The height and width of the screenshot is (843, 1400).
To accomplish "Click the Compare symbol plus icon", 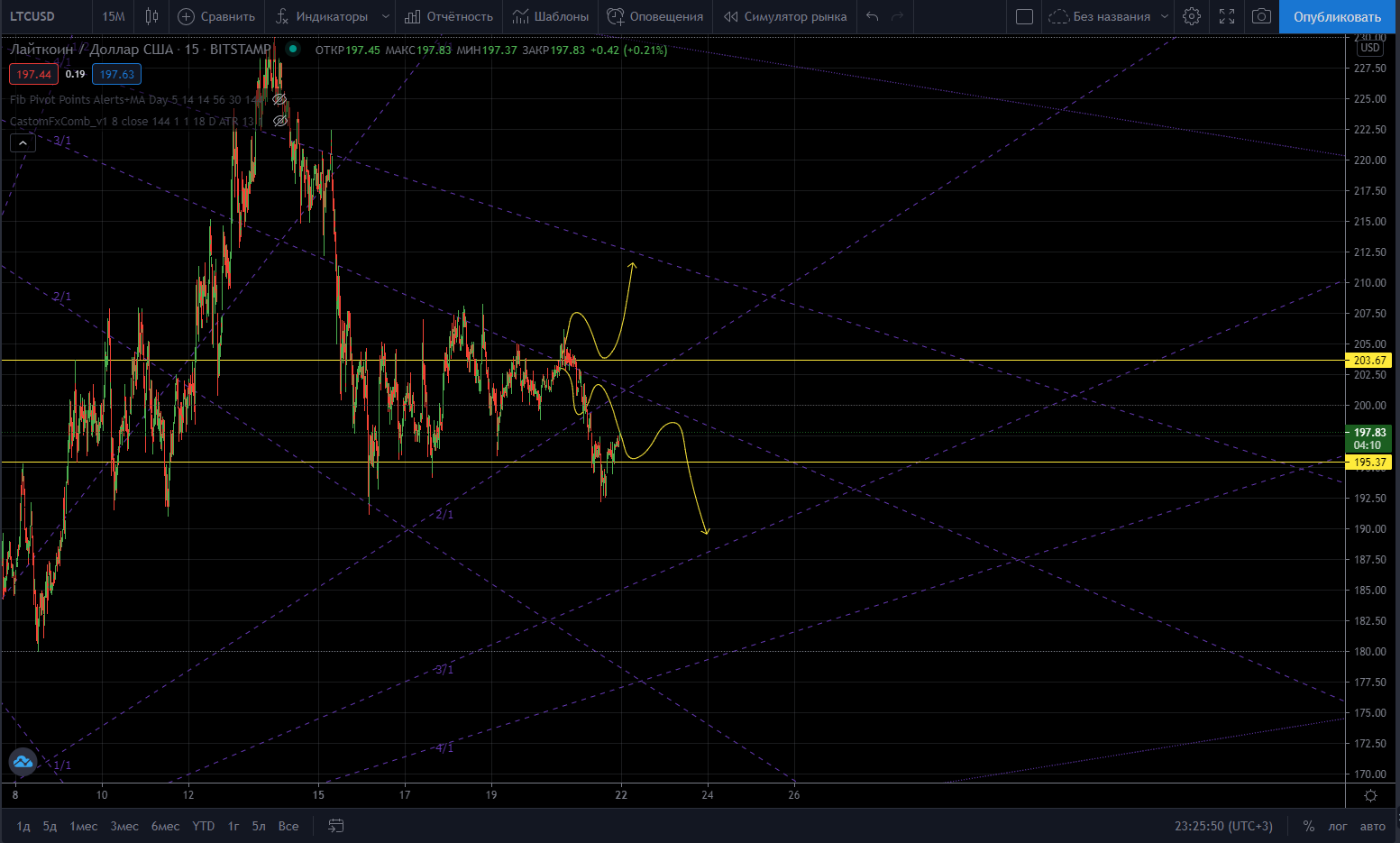I will point(186,16).
